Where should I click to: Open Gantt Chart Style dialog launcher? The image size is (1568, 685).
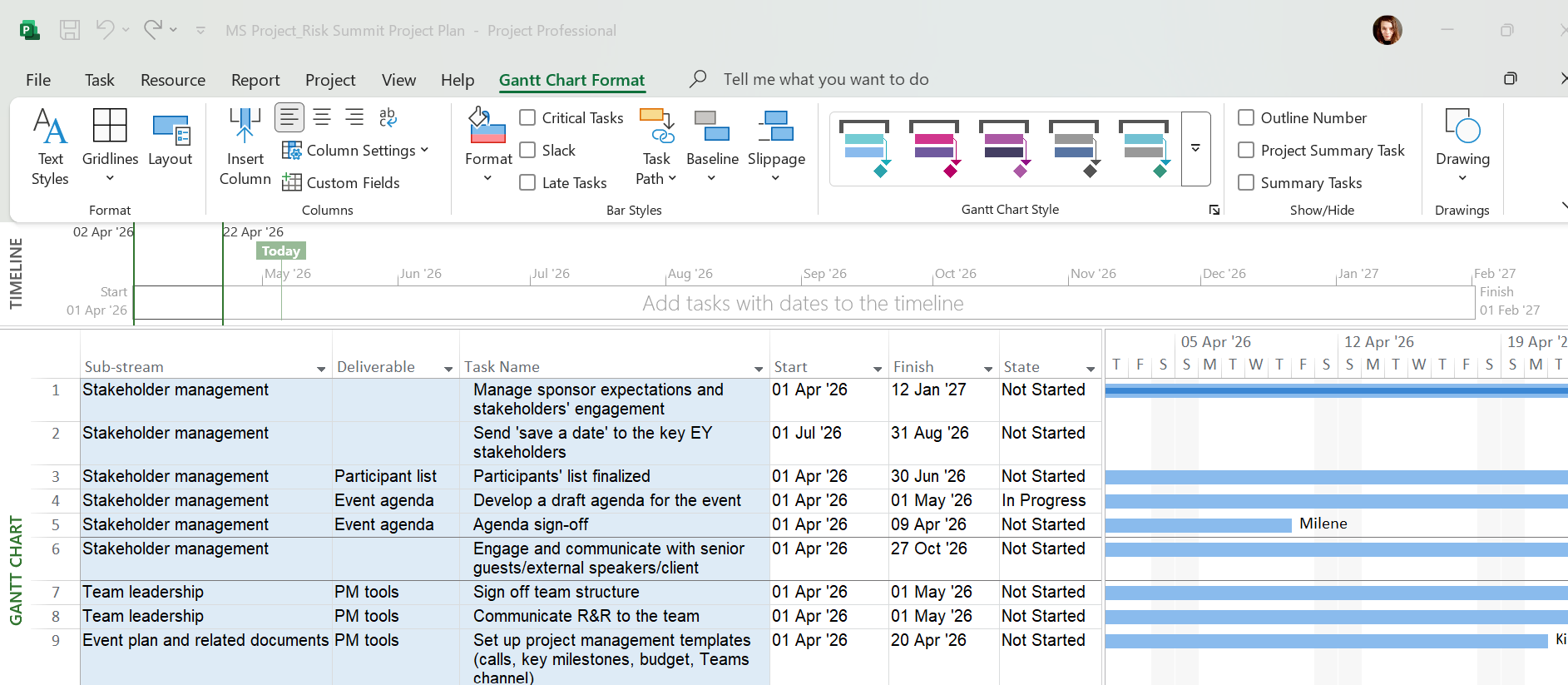(1214, 210)
